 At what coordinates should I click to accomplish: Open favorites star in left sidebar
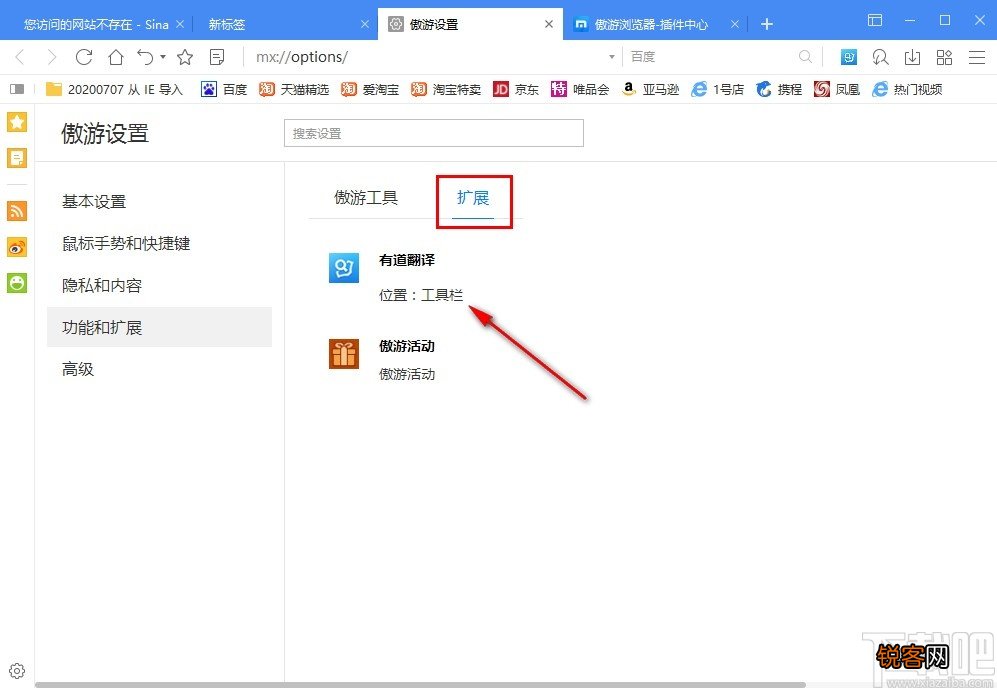17,122
